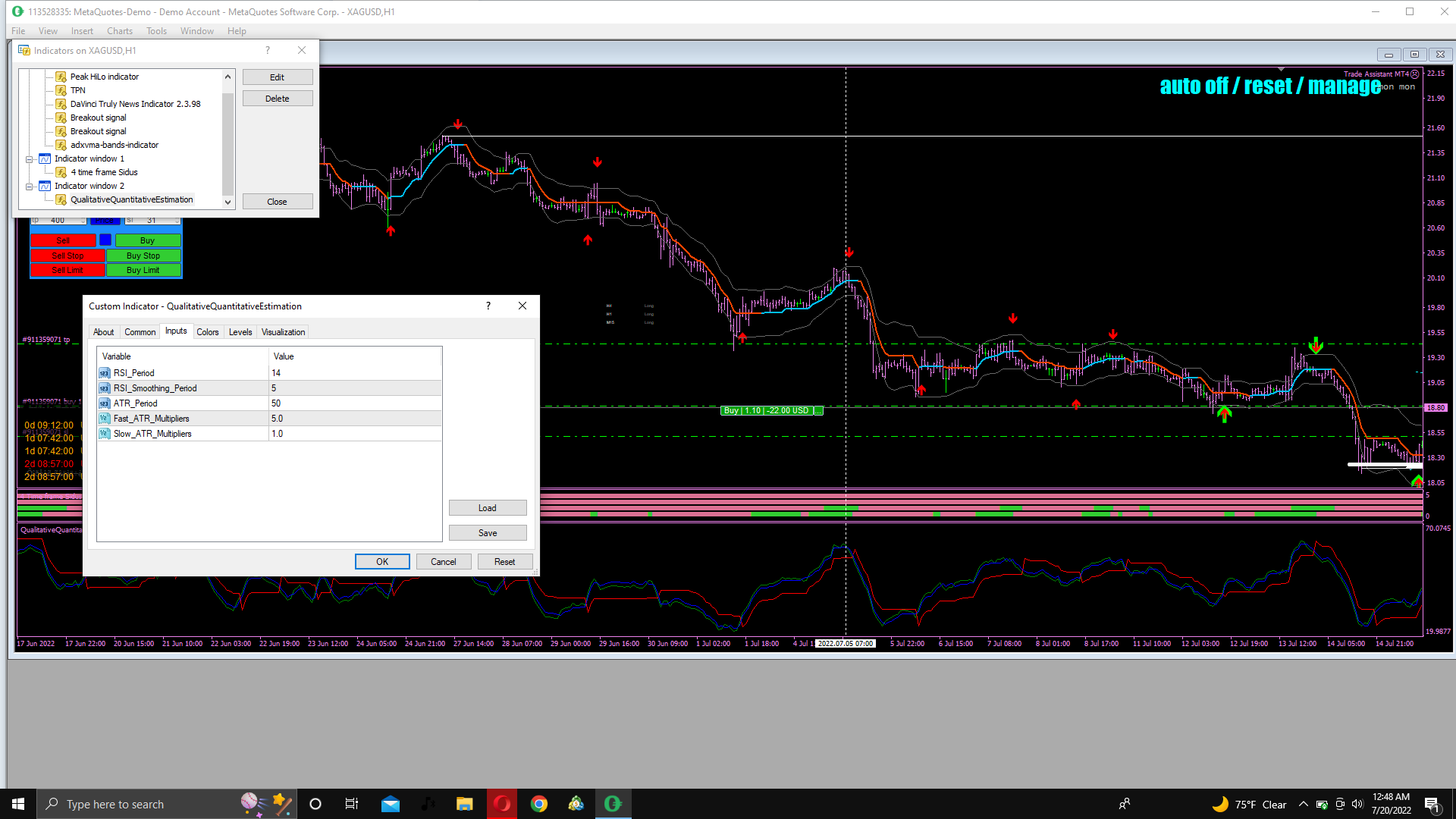Collapse the Indicator window 1 tree node

coord(30,159)
